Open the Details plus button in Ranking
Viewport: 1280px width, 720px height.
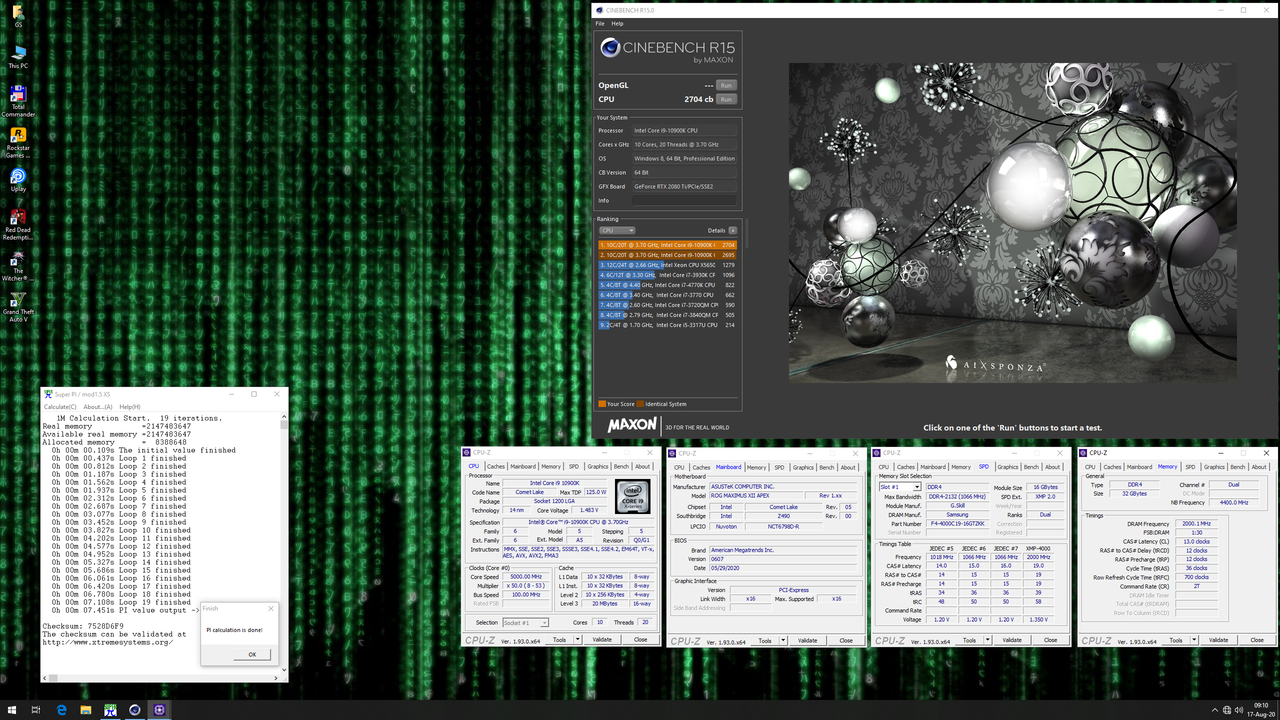(x=732, y=230)
